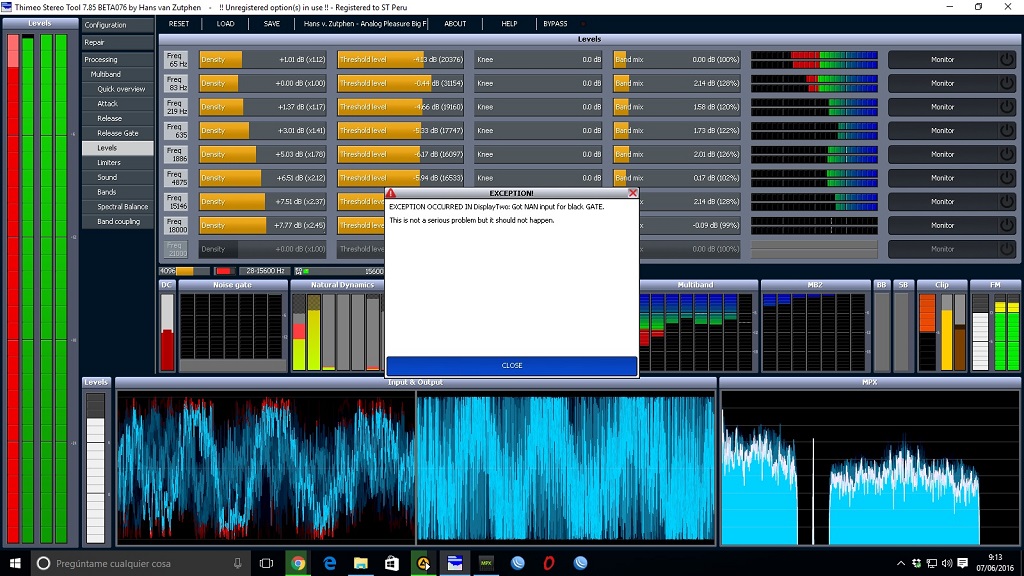Toggle the power icon on the 4875 band row
1024x576 pixels.
pos(1006,178)
